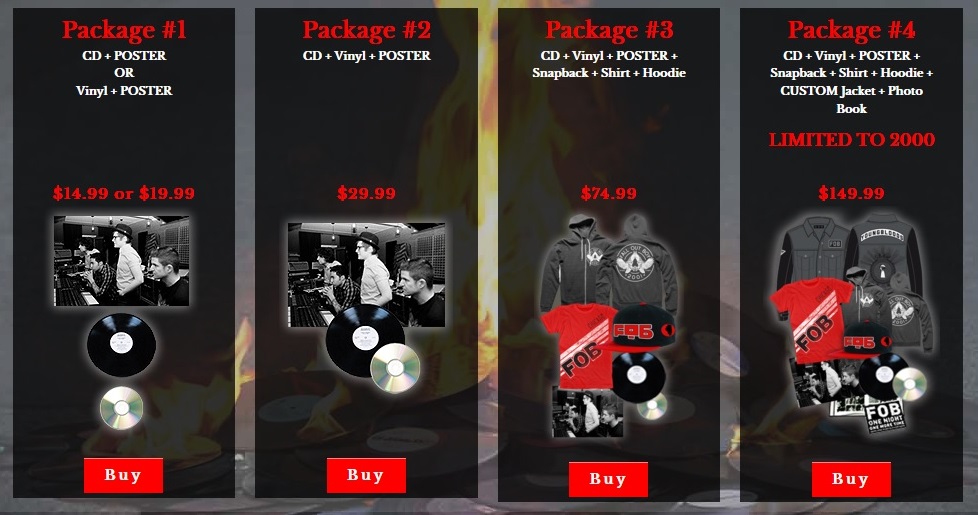The width and height of the screenshot is (978, 515).
Task: Click the Package #3 red title
Action: tap(609, 30)
